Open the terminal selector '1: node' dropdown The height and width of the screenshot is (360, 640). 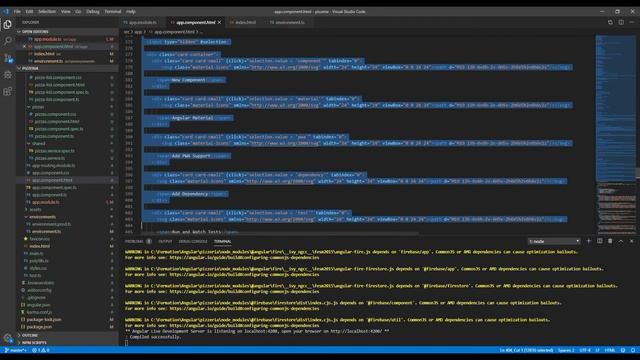click(x=554, y=241)
